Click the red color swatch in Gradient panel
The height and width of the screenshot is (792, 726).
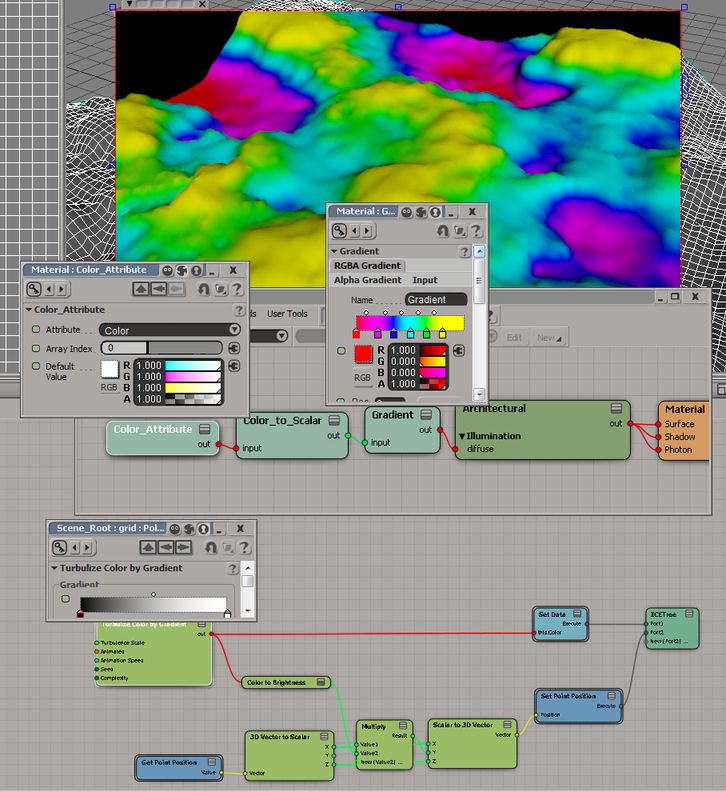362,354
